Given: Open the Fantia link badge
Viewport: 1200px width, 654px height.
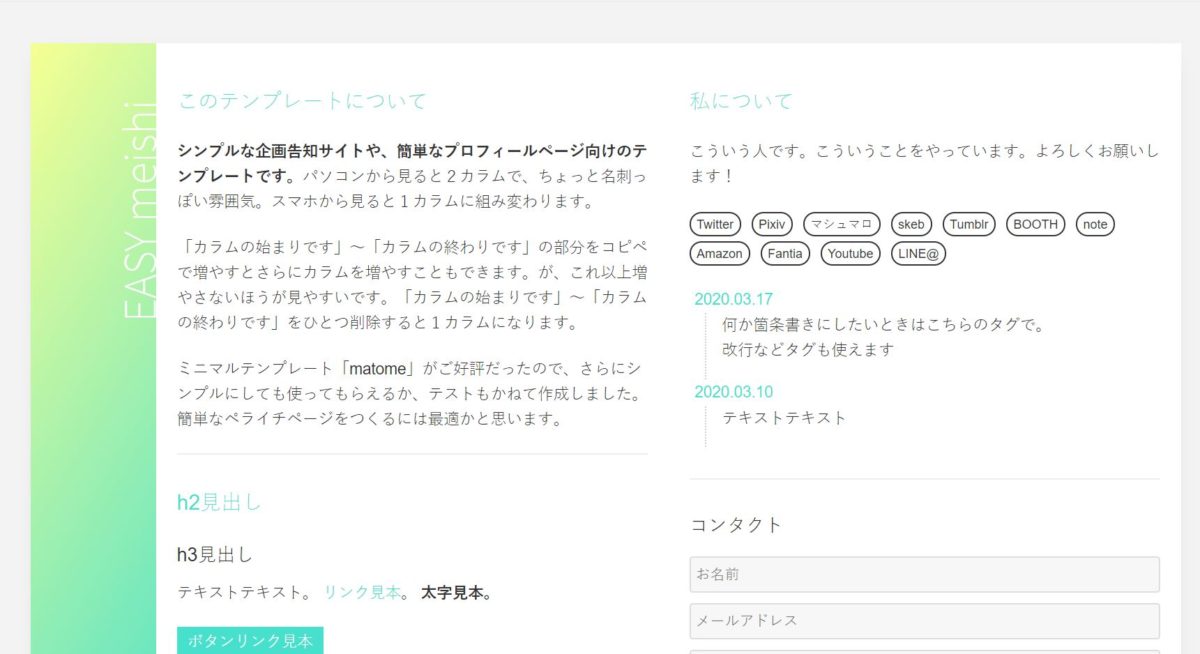Looking at the screenshot, I should coord(785,253).
